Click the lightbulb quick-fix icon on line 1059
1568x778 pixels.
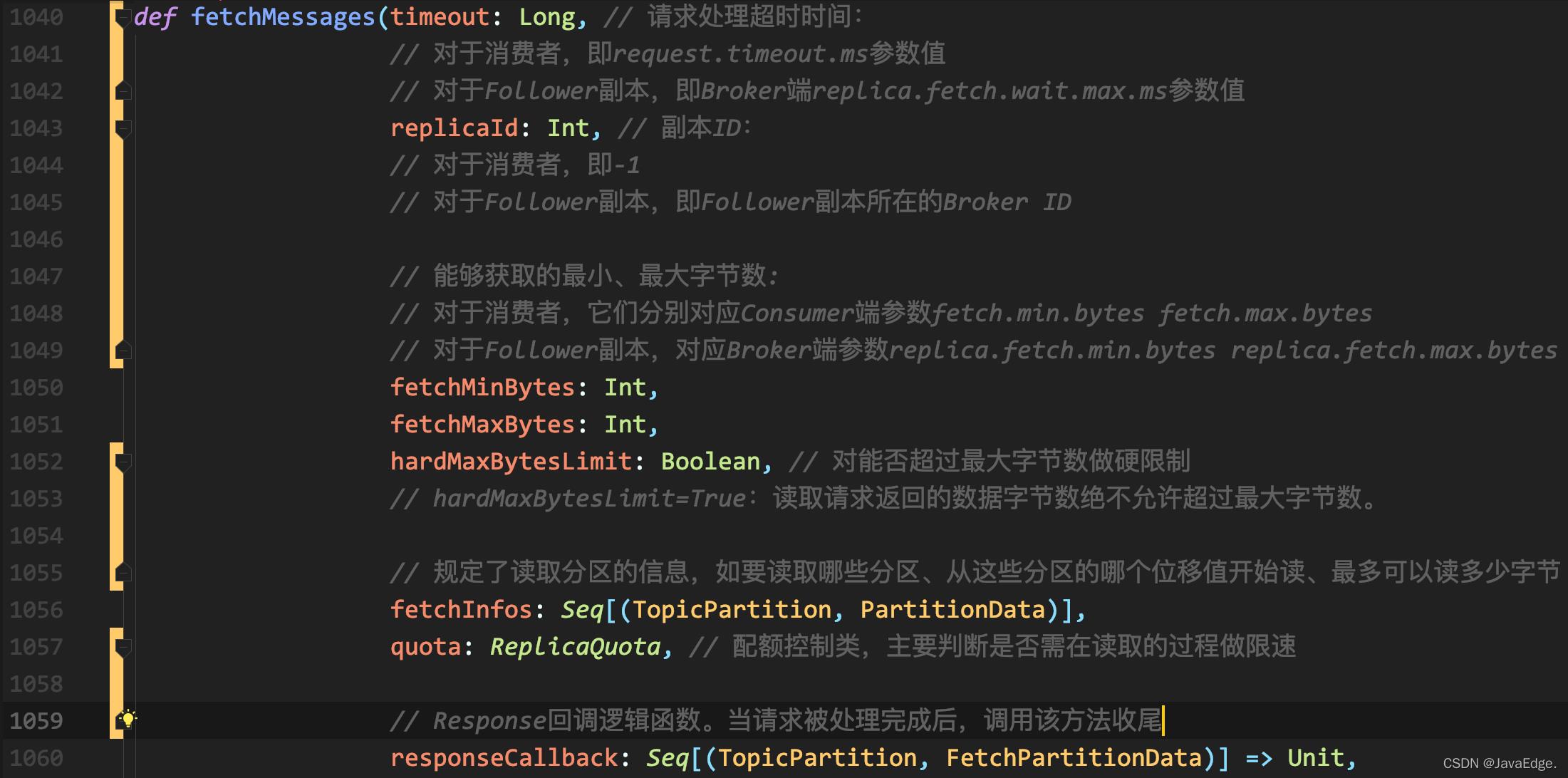128,719
